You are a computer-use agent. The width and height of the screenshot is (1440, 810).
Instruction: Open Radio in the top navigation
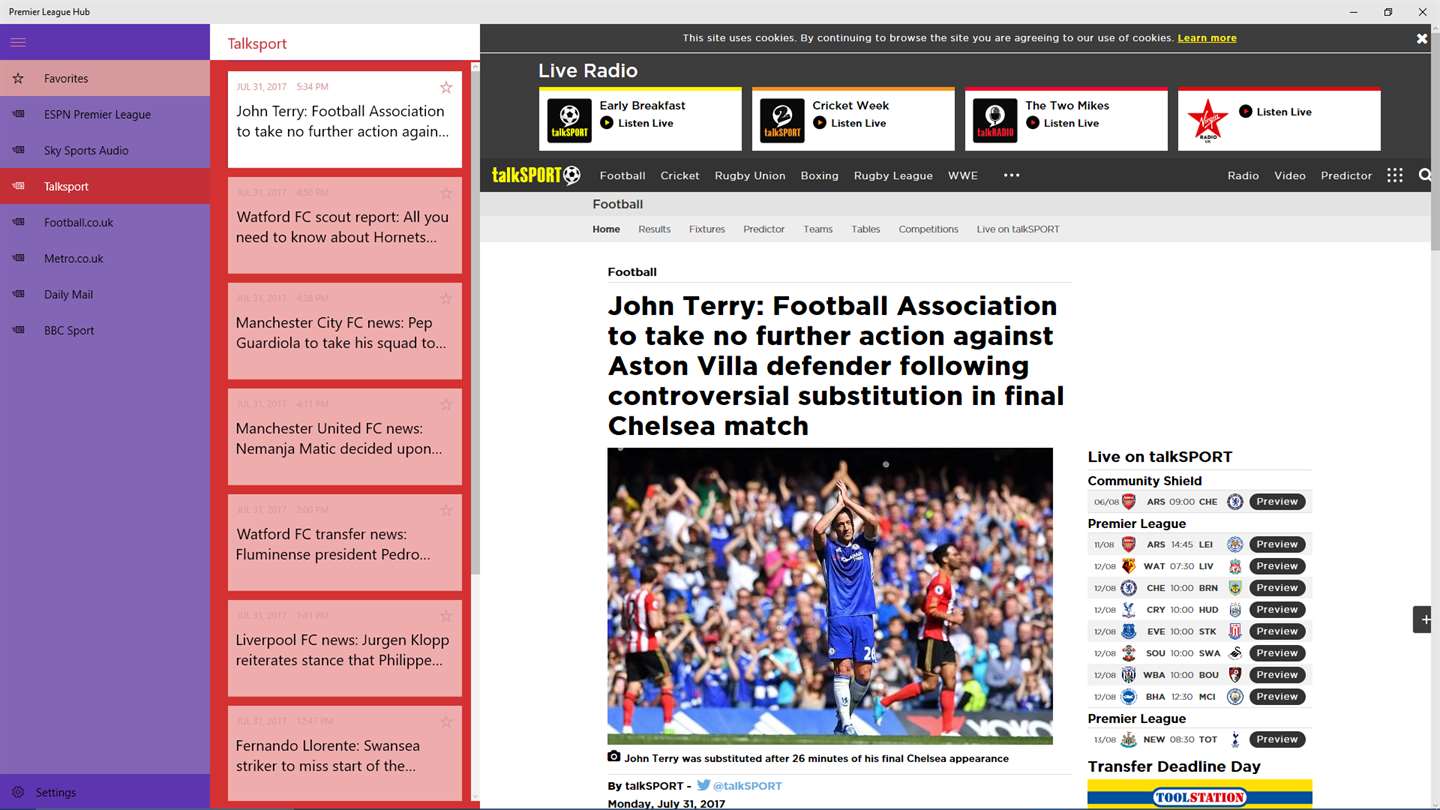[1243, 175]
